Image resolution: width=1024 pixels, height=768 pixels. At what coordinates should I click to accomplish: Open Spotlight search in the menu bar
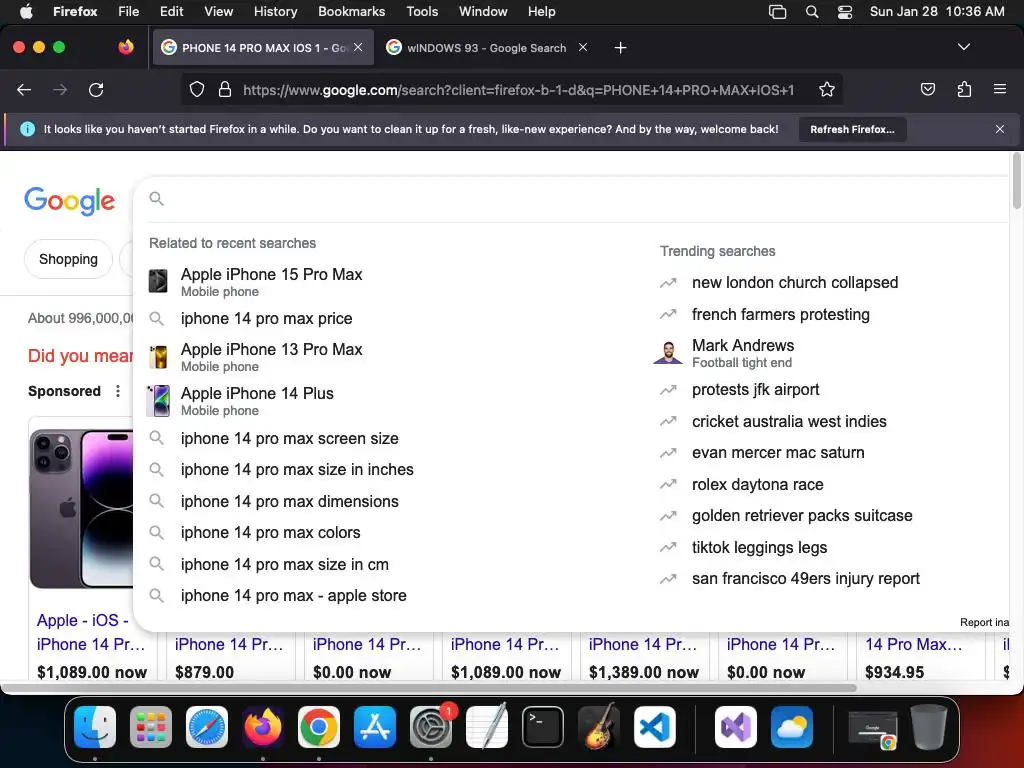812,12
